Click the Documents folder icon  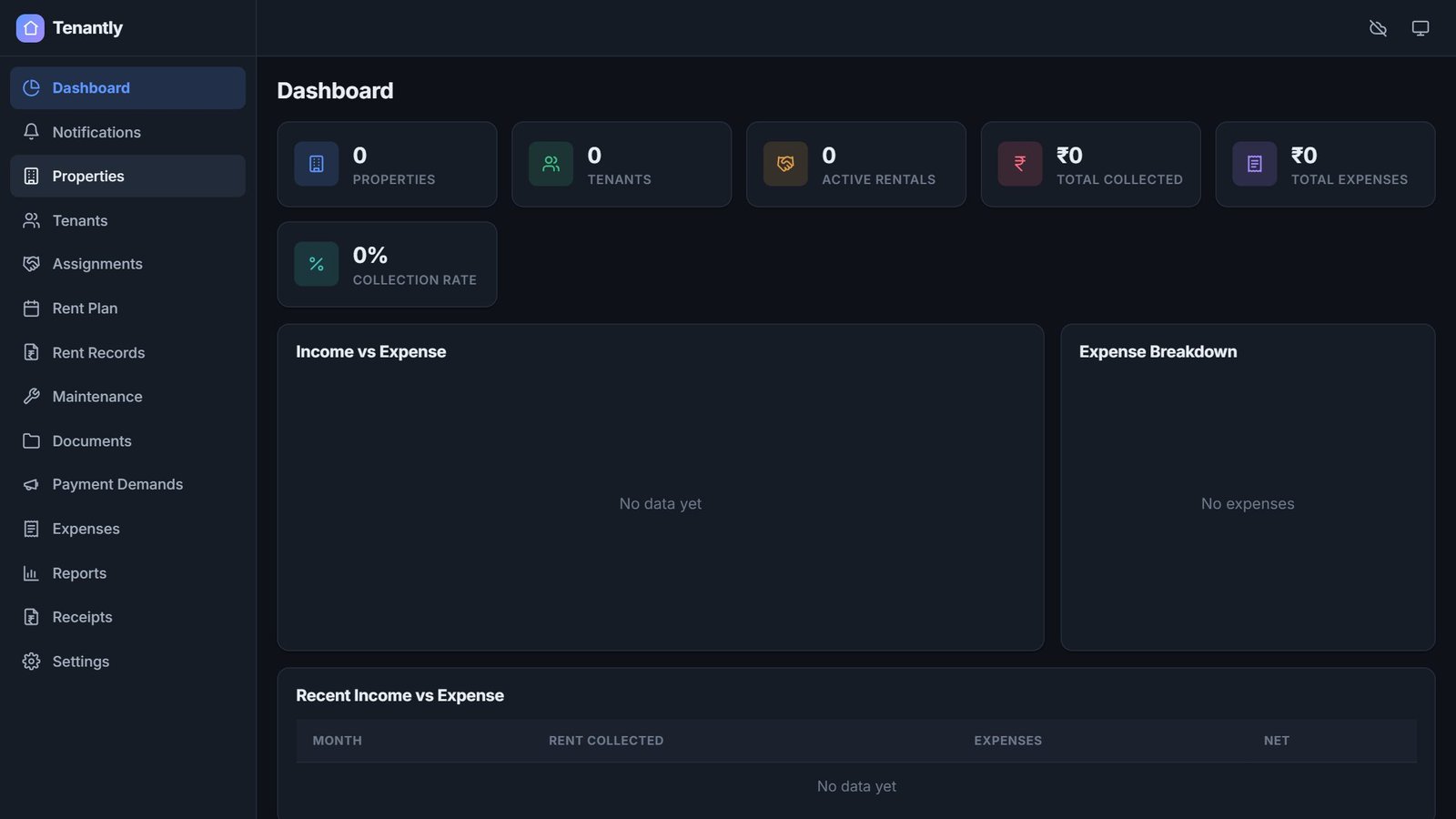31,440
